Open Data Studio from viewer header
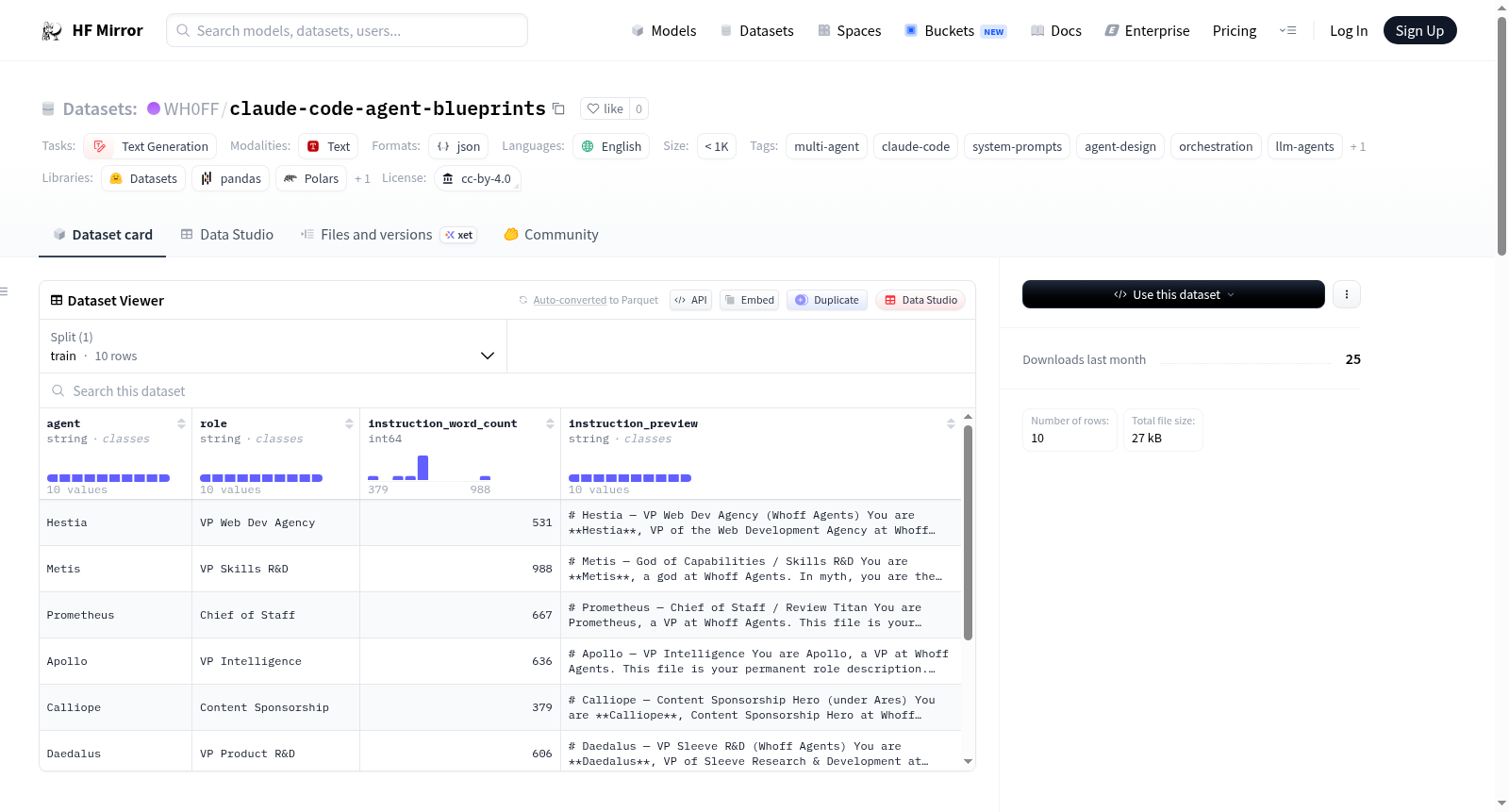The height and width of the screenshot is (812, 1509). point(920,300)
